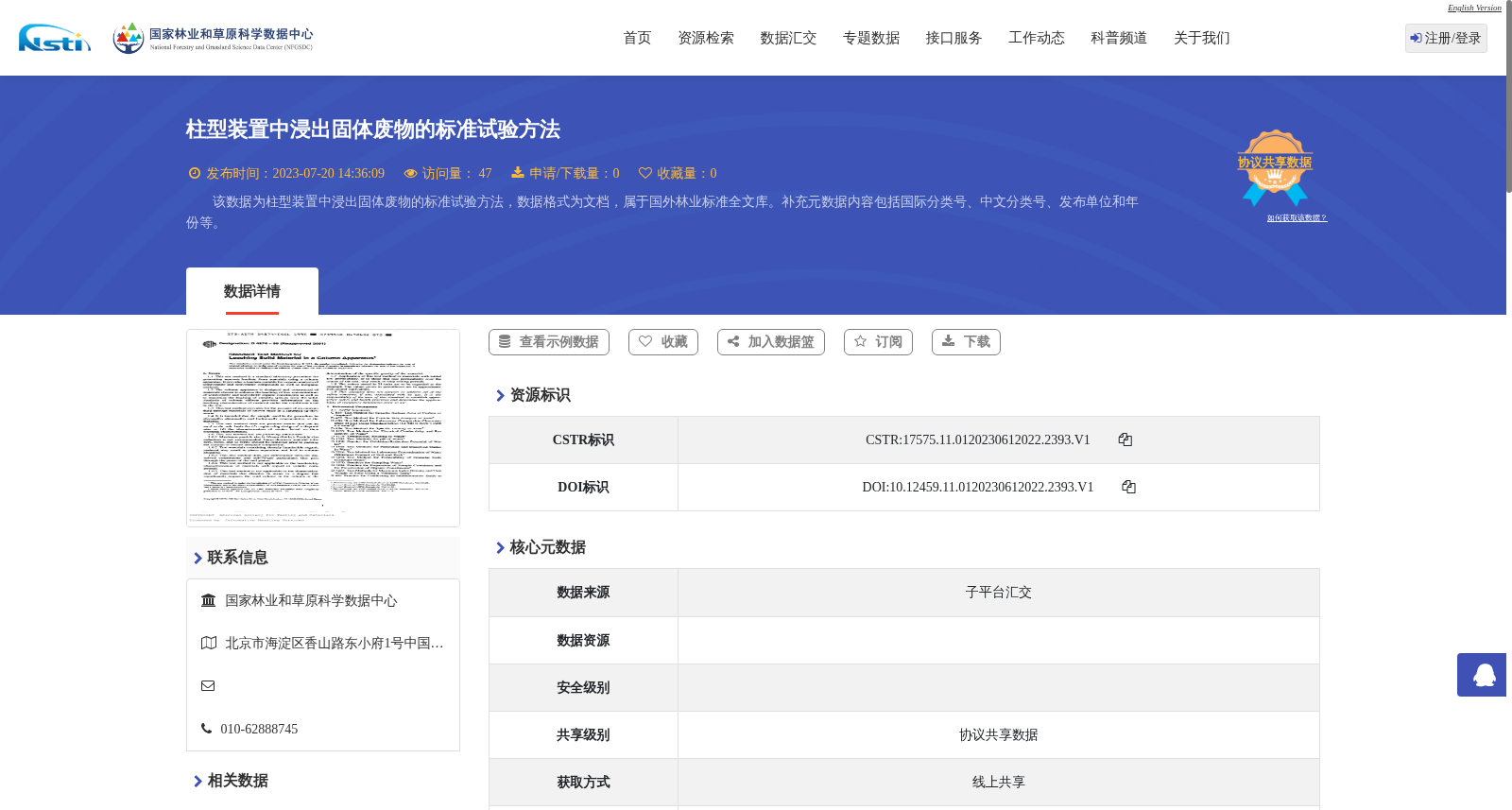This screenshot has height=810, width=1512.
Task: Open the 如何获取该数据 link
Action: [1297, 218]
